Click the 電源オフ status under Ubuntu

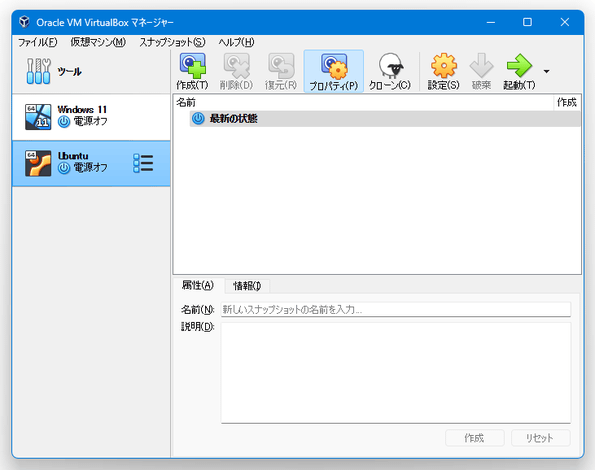[83, 168]
